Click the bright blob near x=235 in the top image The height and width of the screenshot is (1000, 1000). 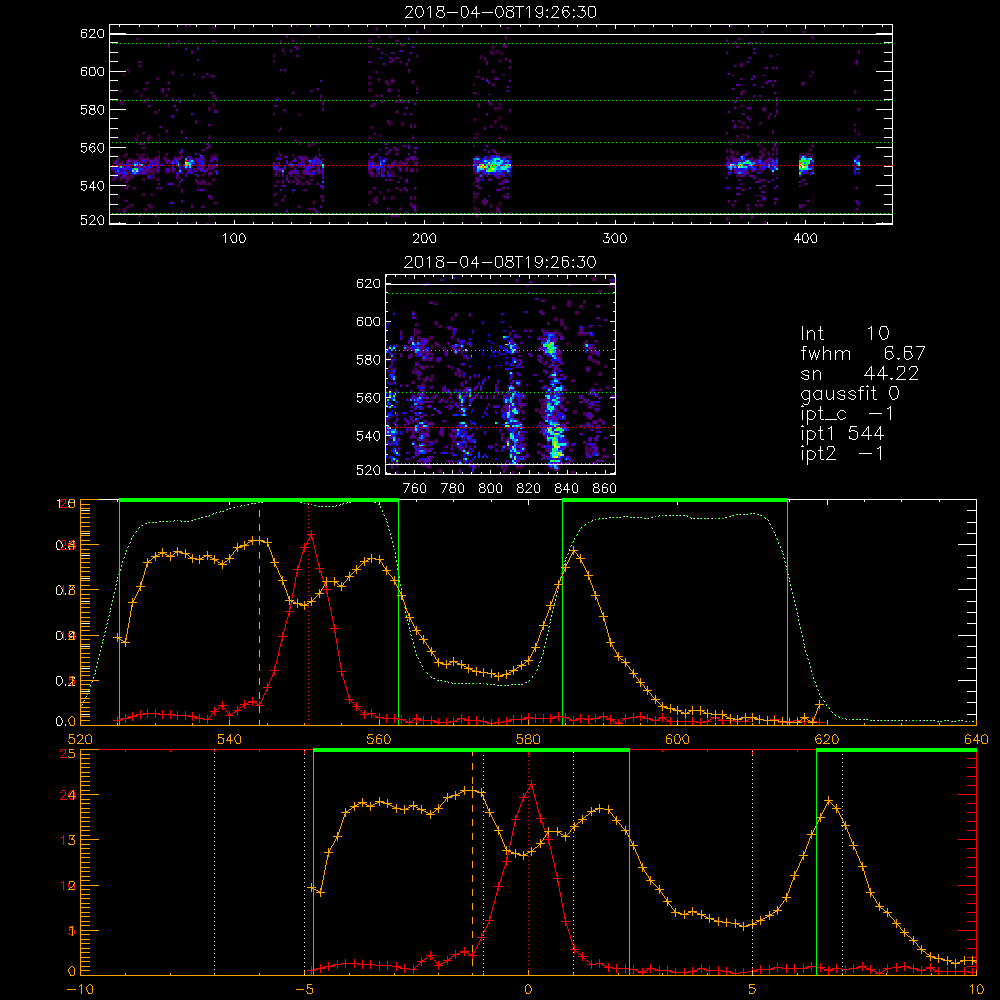[x=492, y=166]
